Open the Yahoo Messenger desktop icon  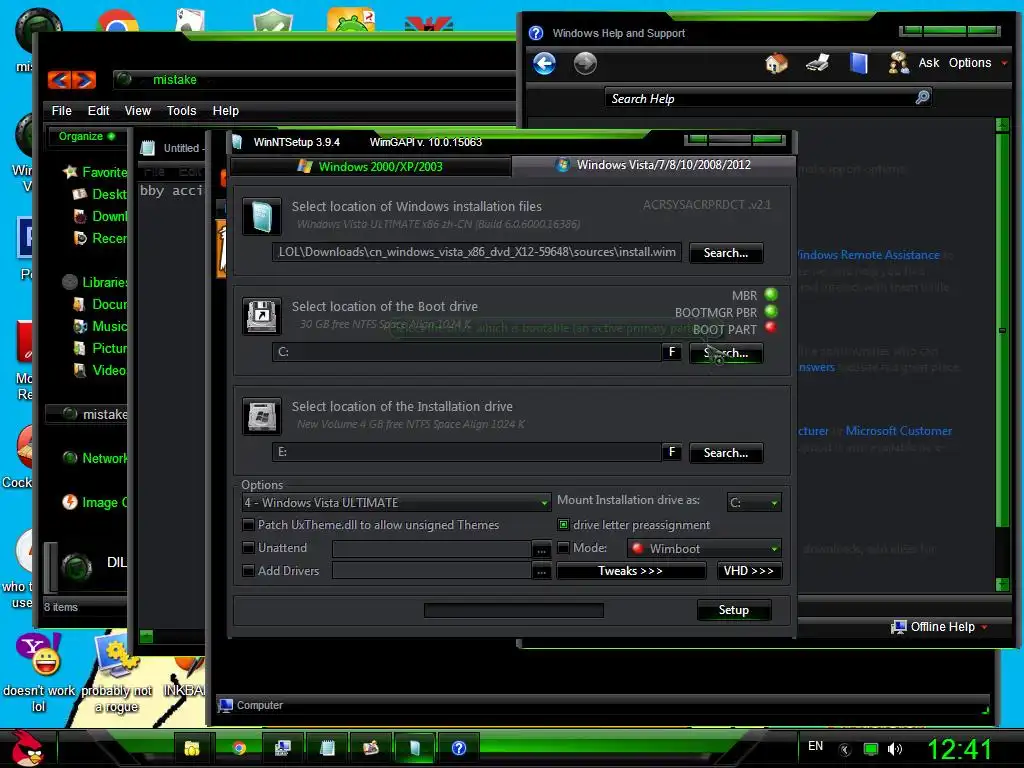click(x=39, y=654)
